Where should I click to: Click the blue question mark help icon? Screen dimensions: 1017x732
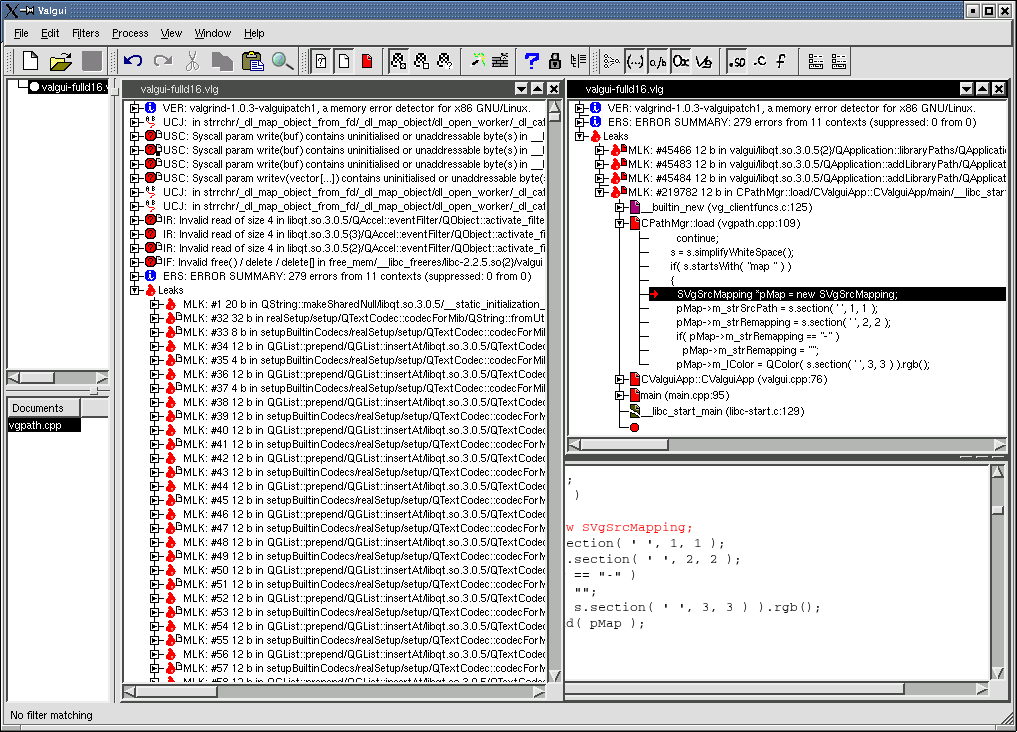pos(532,61)
